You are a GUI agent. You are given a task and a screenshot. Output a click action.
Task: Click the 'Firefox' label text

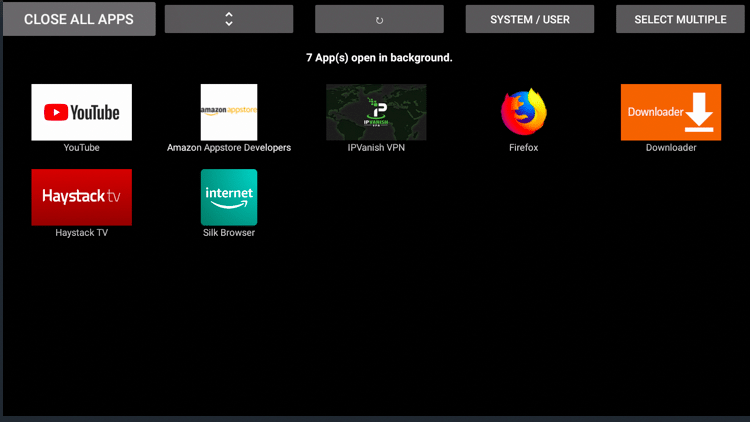[523, 147]
